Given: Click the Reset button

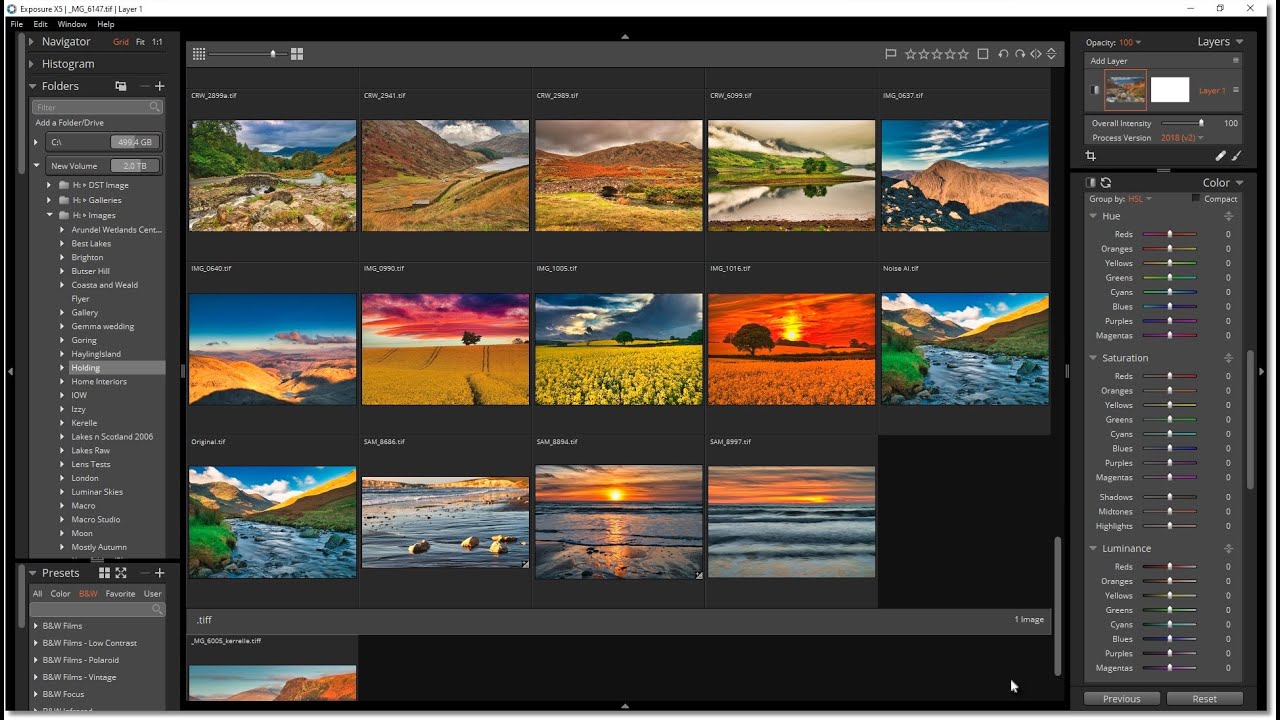Looking at the screenshot, I should tap(1205, 699).
